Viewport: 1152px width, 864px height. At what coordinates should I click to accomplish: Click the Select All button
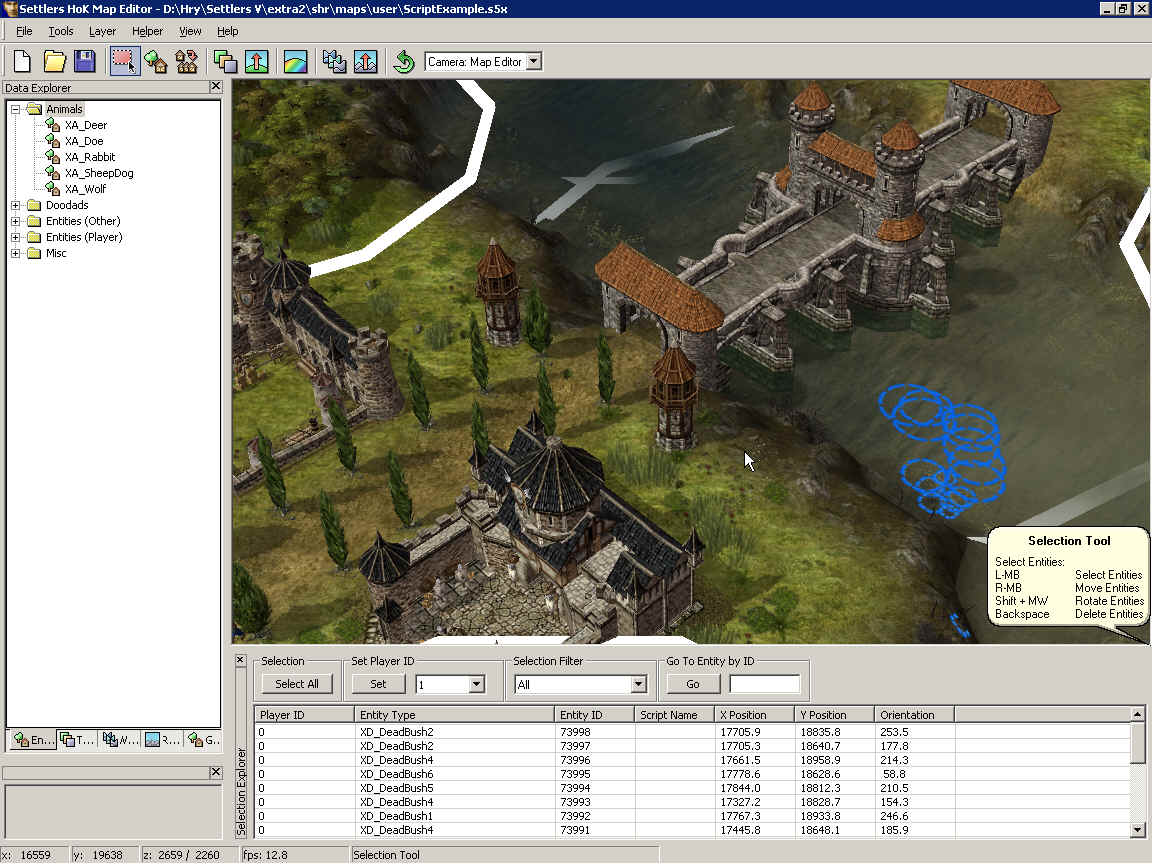297,684
